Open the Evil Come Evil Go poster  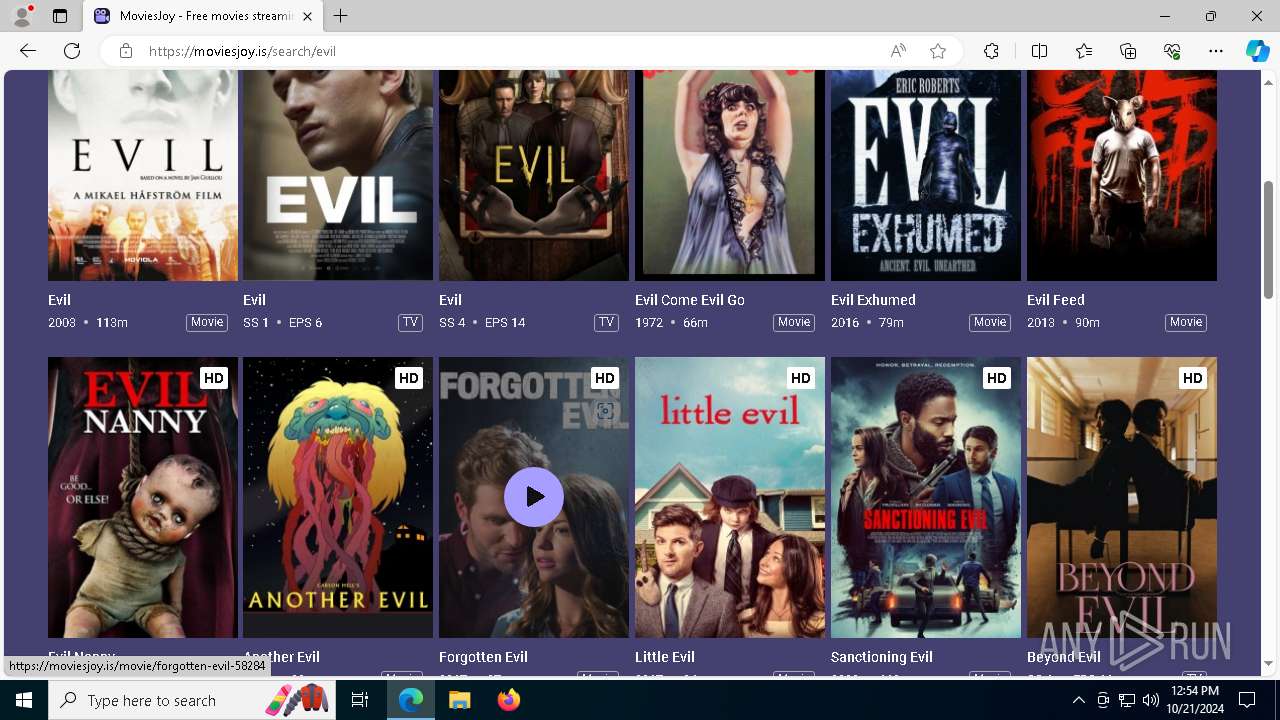tap(730, 175)
